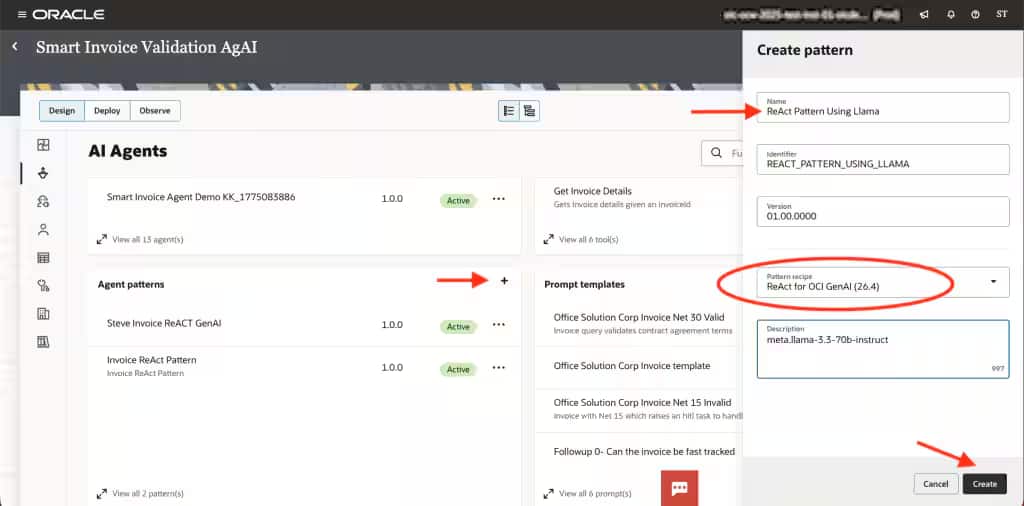This screenshot has height=506, width=1024.
Task: Click the Agent patterns heading
Action: (131, 285)
